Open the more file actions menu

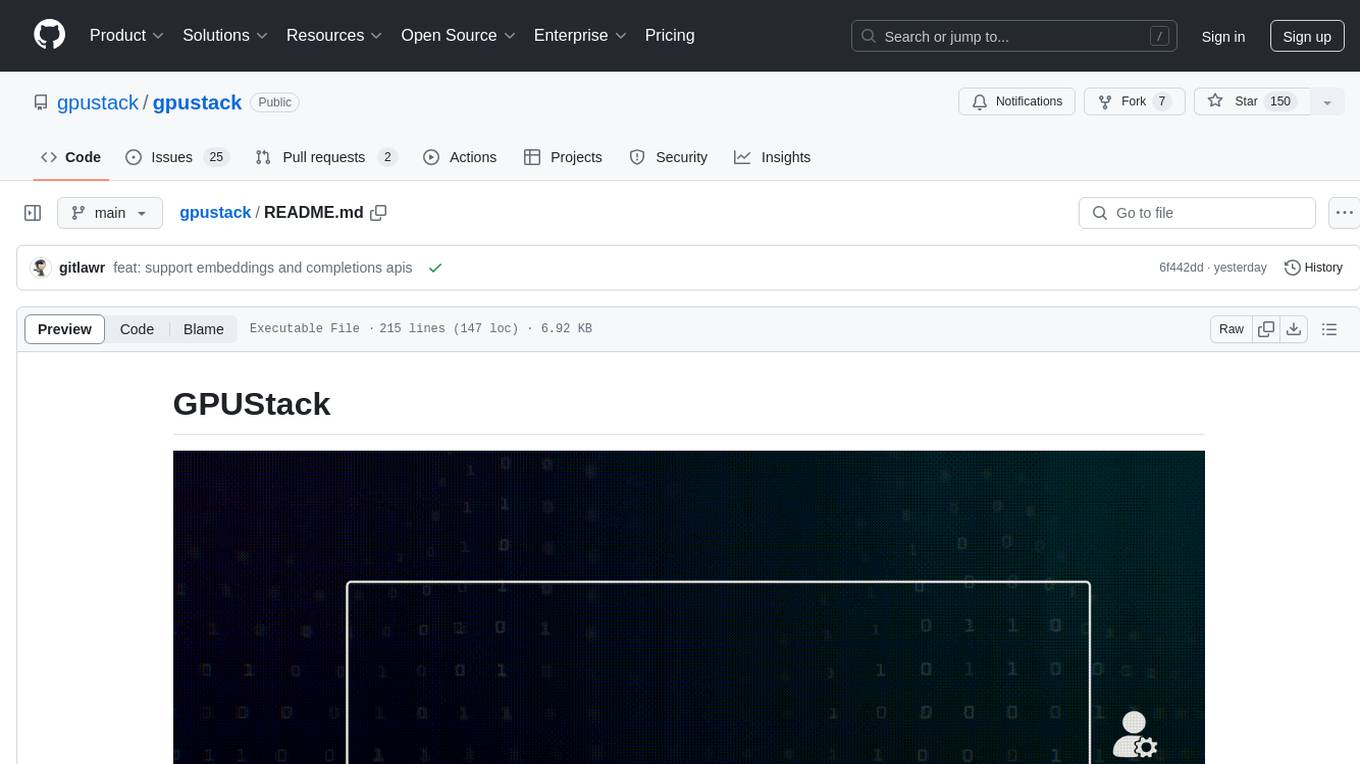[x=1344, y=213]
